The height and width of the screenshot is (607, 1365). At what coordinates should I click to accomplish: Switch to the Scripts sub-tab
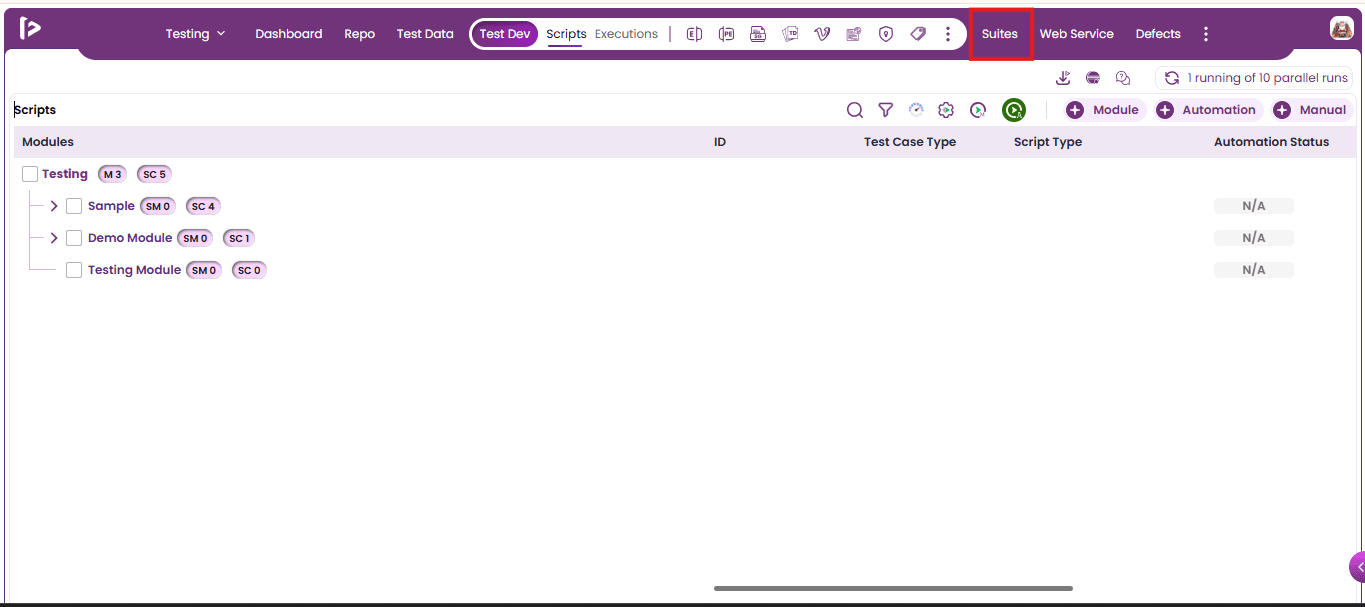pyautogui.click(x=566, y=34)
